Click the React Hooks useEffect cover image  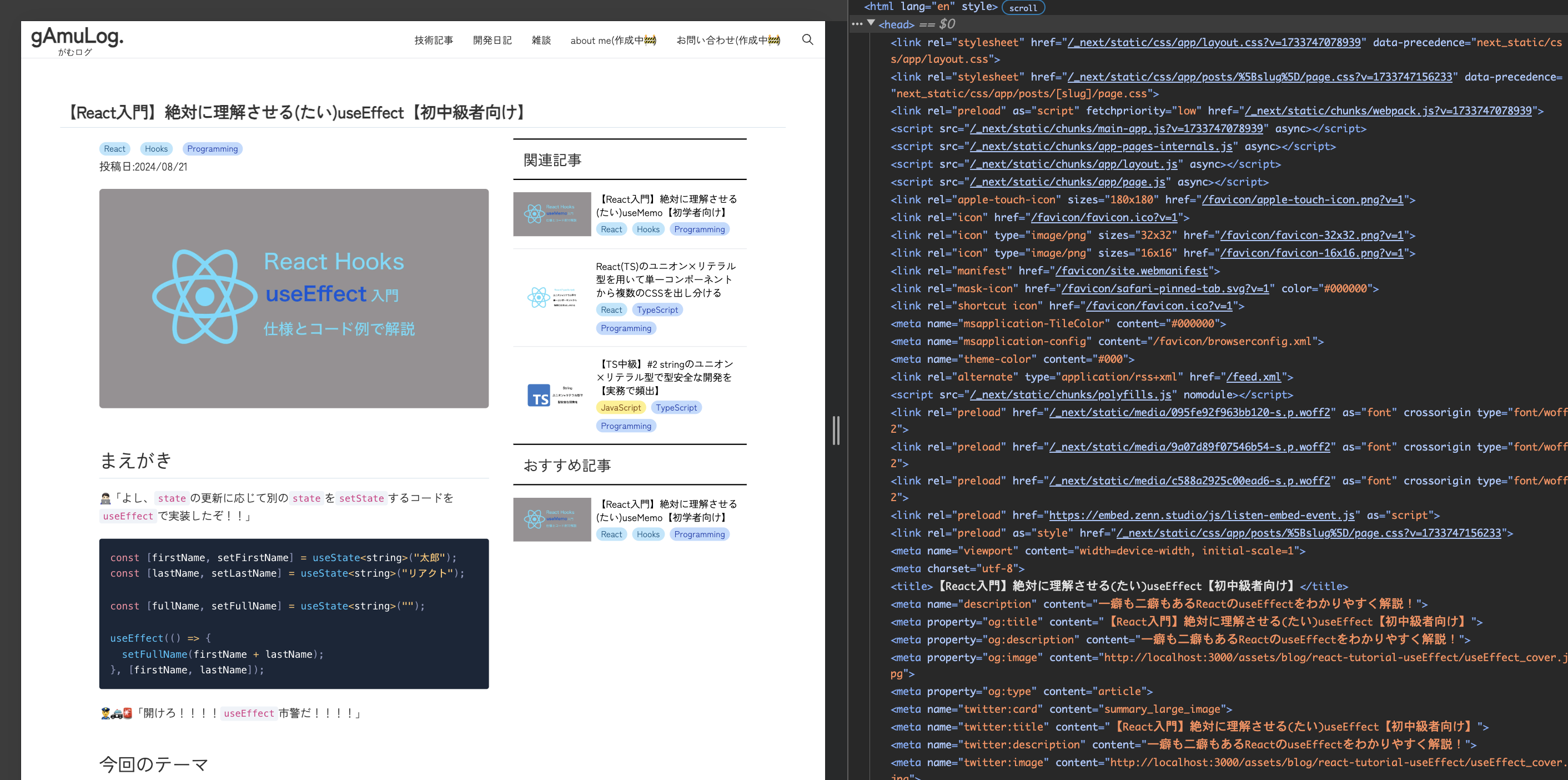coord(293,298)
